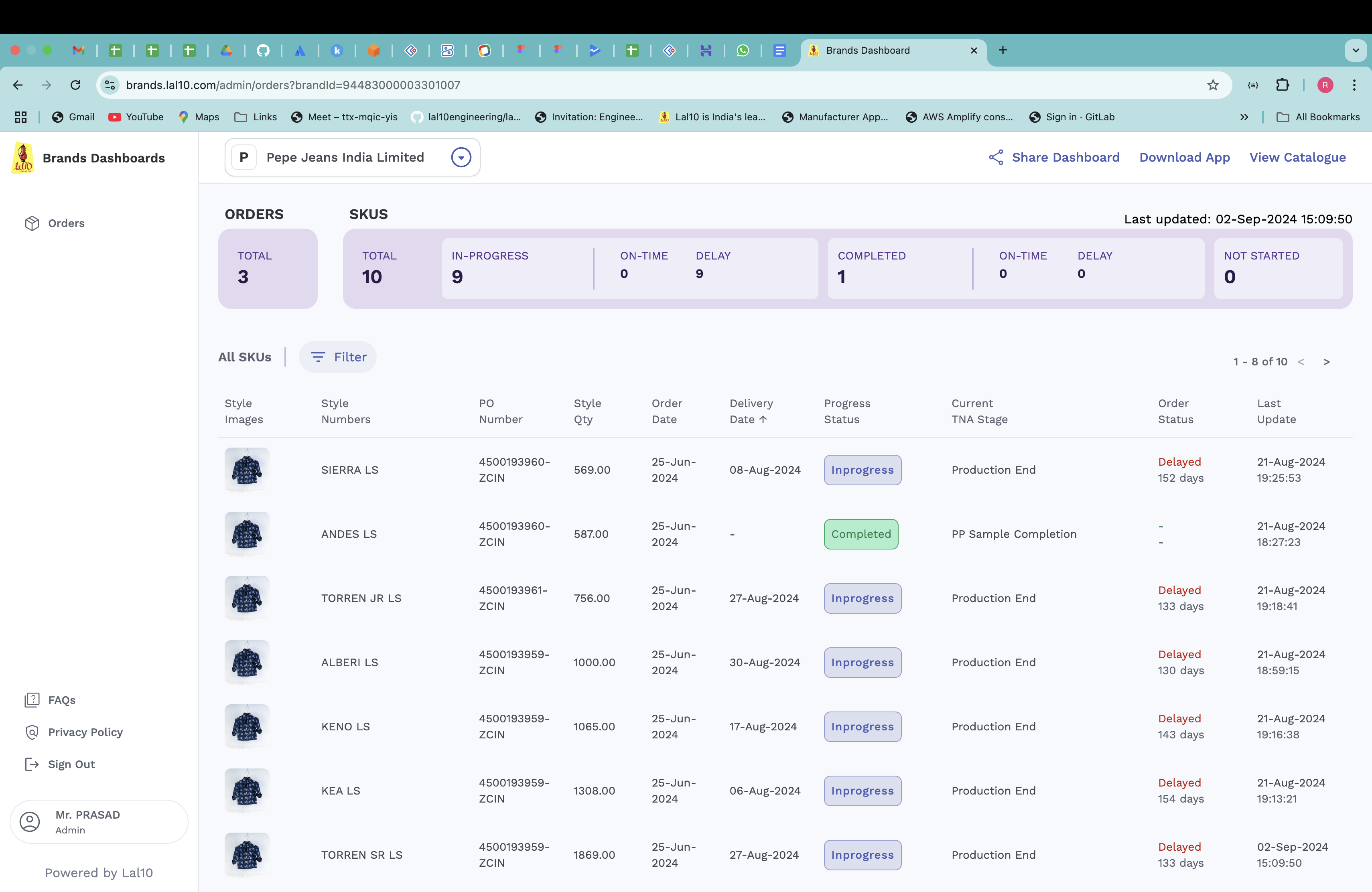
Task: Click Inprogress badge for SIERRA LS
Action: coord(863,470)
